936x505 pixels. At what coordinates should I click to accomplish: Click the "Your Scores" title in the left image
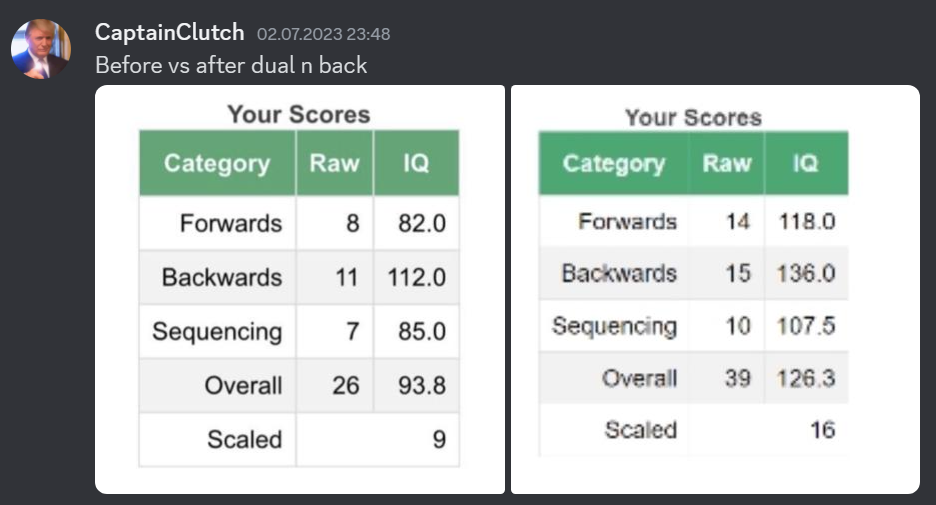coord(298,114)
